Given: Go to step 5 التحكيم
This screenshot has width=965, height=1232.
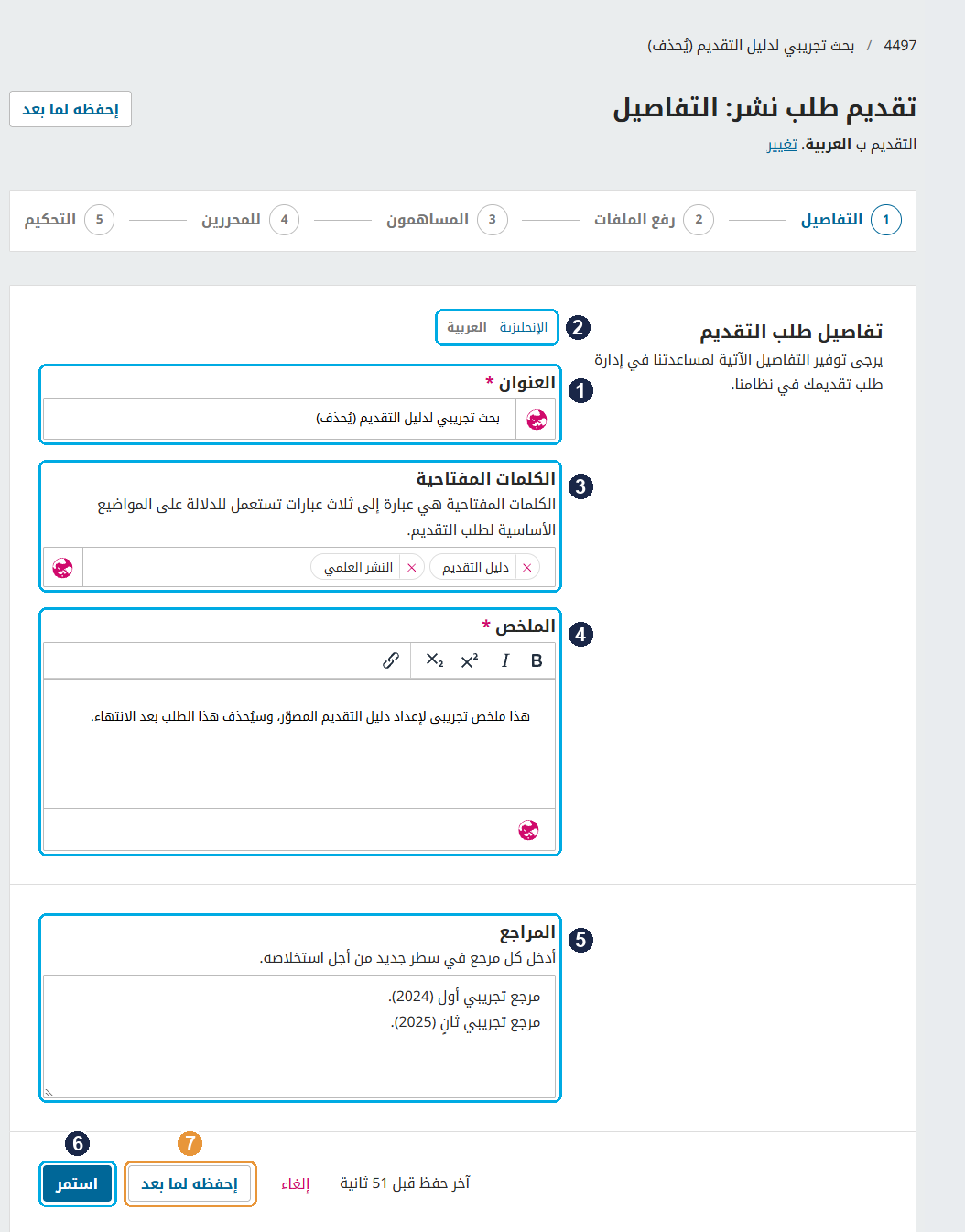Looking at the screenshot, I should click(x=69, y=220).
